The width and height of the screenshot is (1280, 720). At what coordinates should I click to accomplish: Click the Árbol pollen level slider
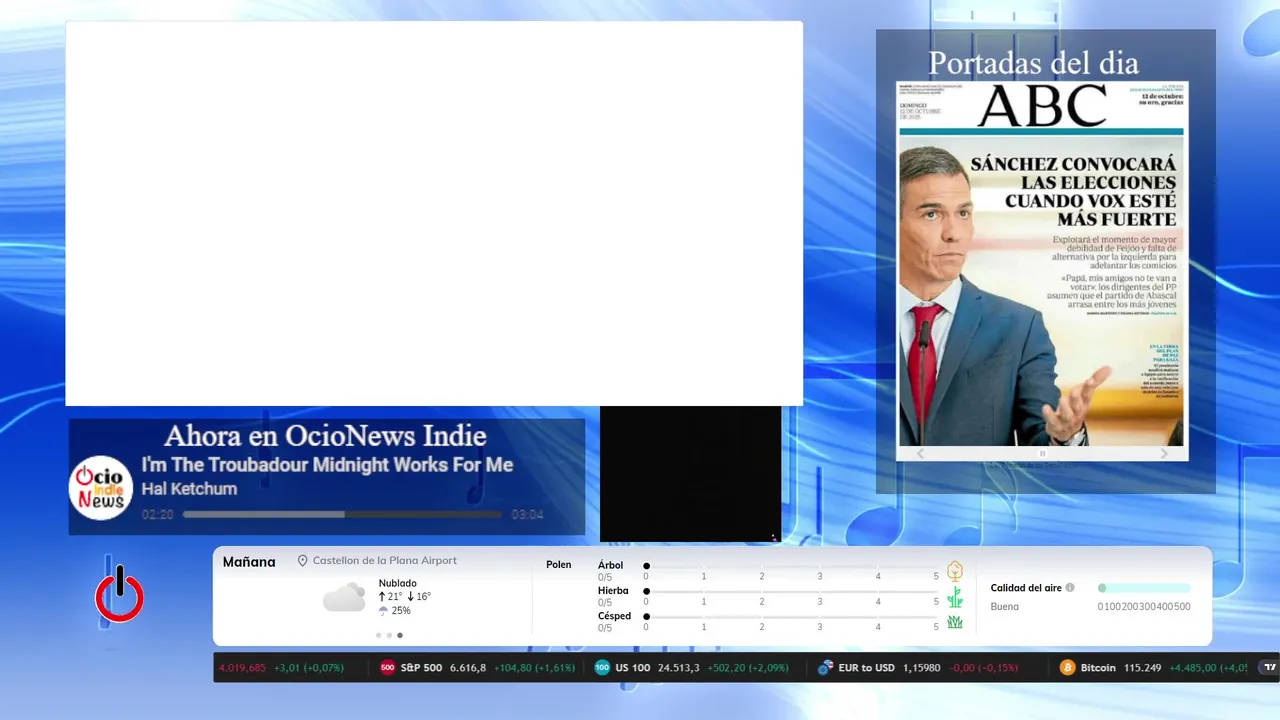(791, 566)
